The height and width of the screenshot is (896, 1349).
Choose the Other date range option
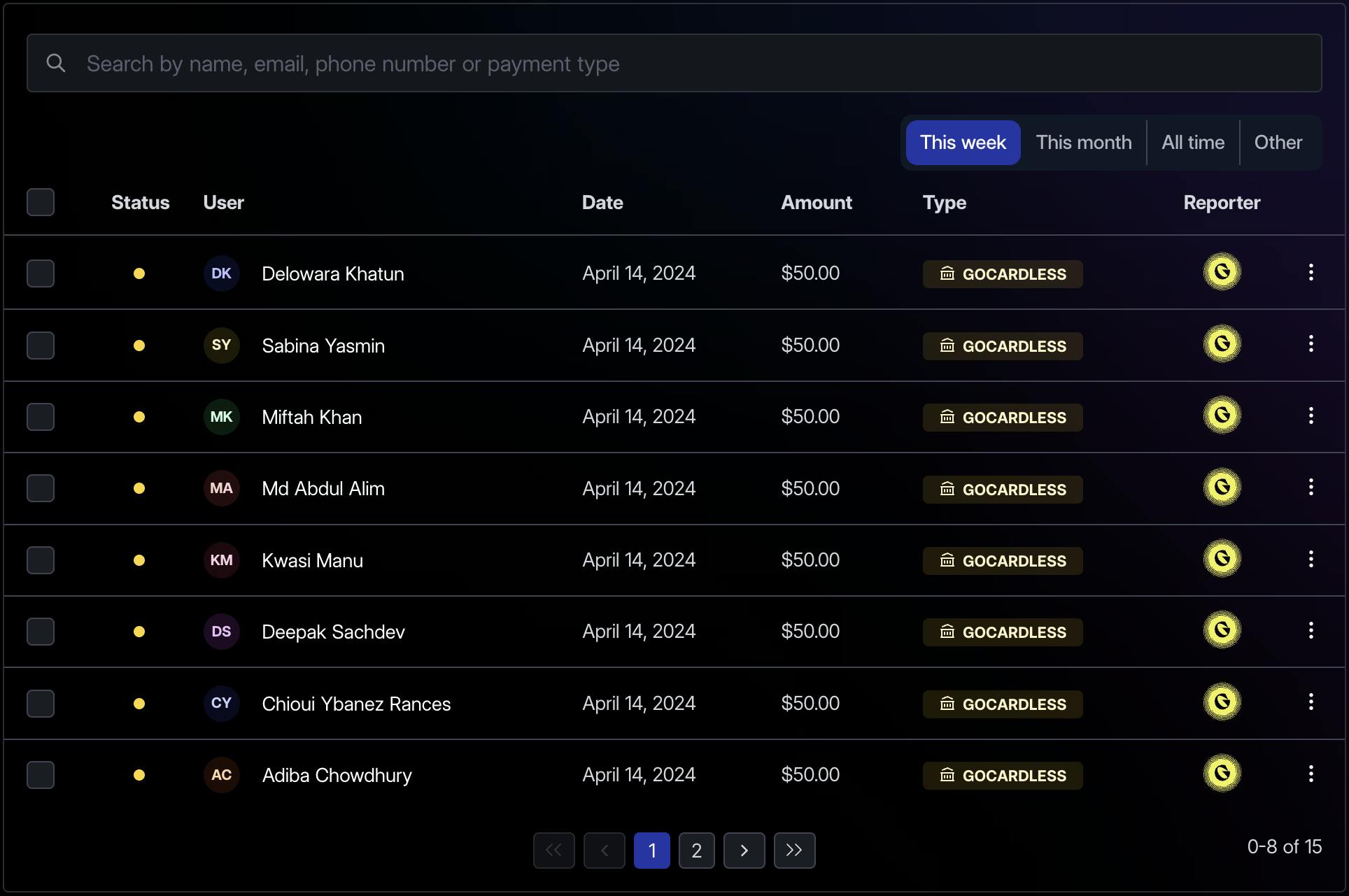1278,143
